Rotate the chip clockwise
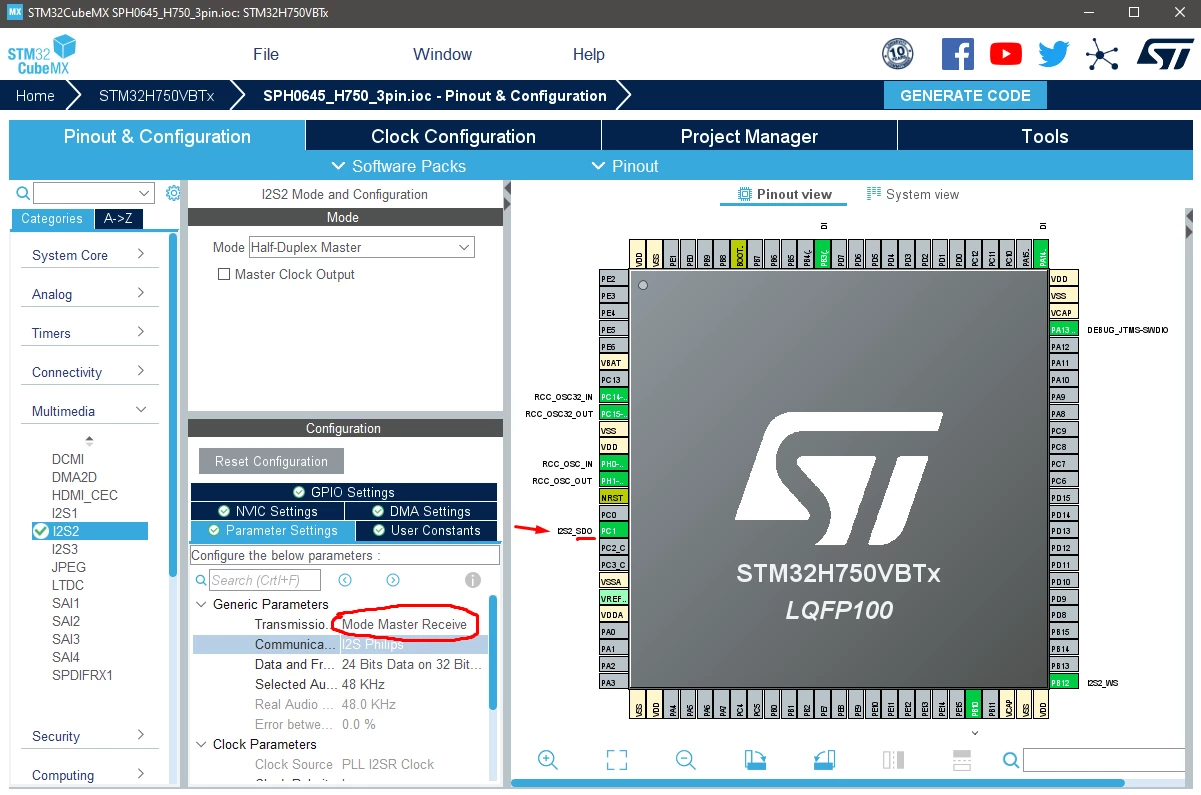Image resolution: width=1201 pixels, height=795 pixels. tap(755, 760)
